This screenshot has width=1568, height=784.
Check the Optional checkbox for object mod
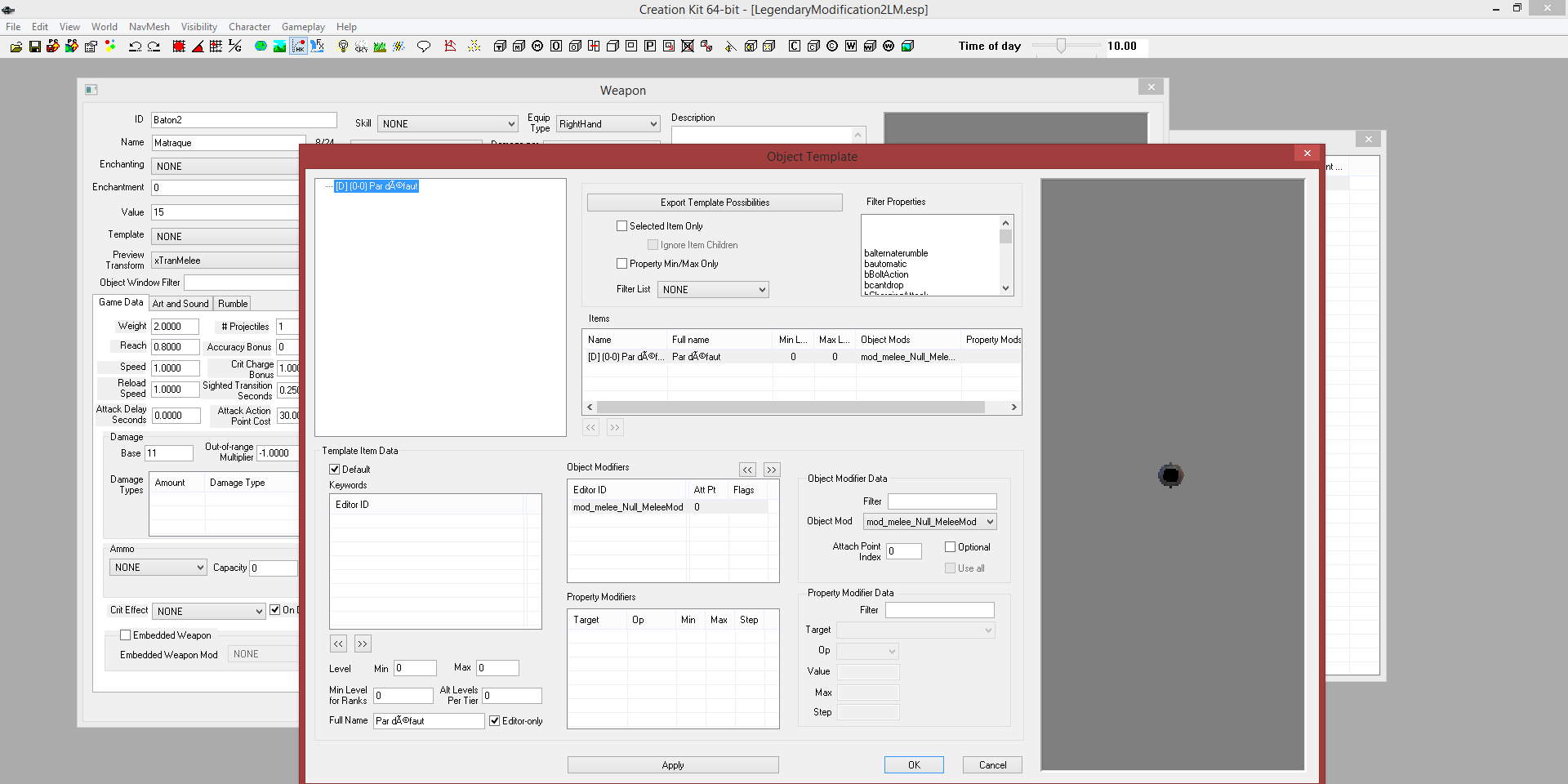950,547
